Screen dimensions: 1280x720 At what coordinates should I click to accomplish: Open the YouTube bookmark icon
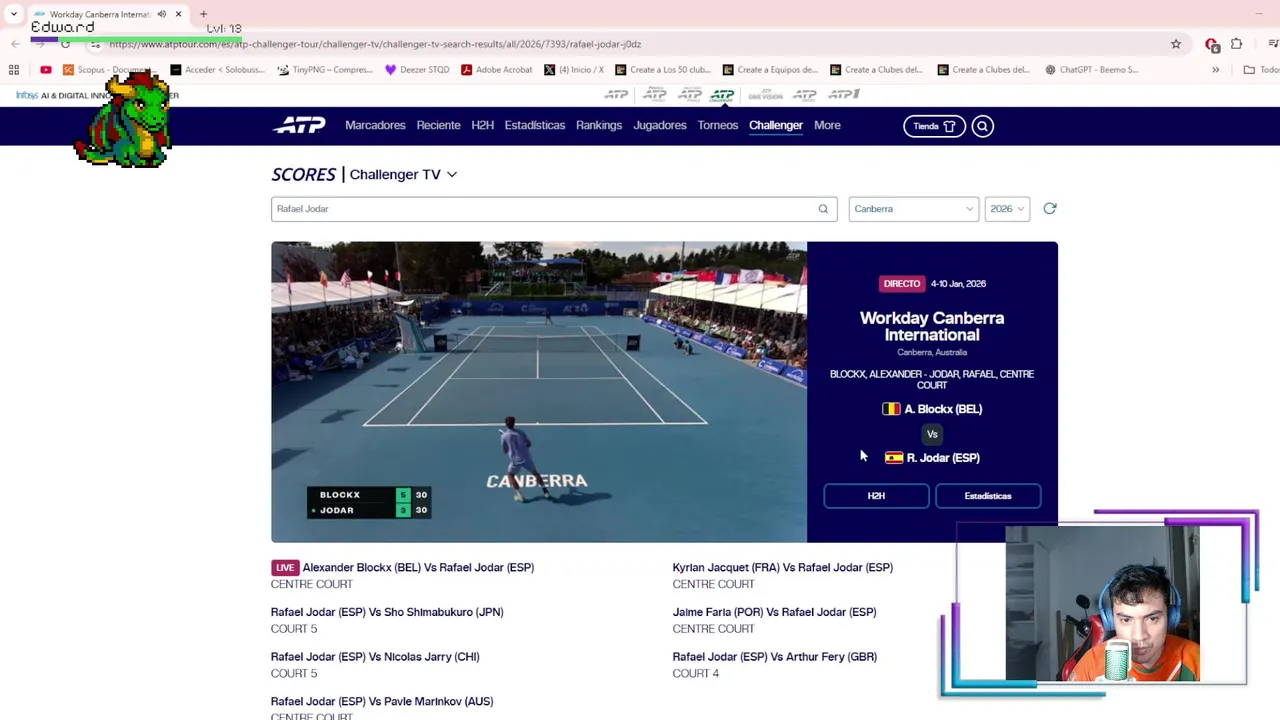pyautogui.click(x=46, y=70)
